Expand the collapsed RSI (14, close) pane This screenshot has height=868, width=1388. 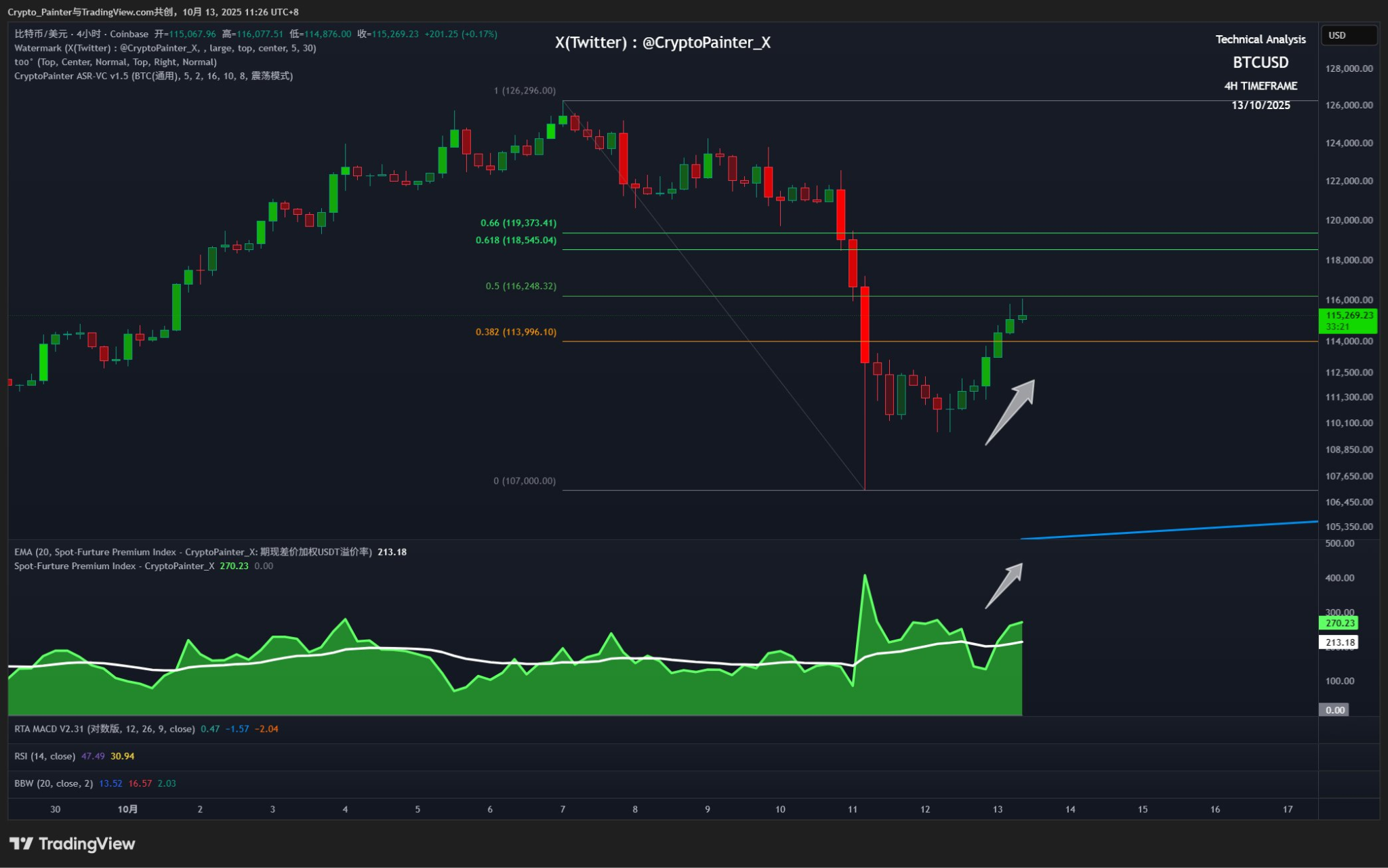tap(45, 756)
